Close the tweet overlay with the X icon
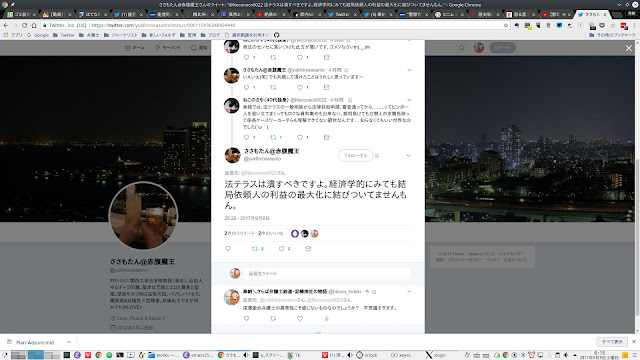Viewport: 640px width, 360px height. click(629, 48)
